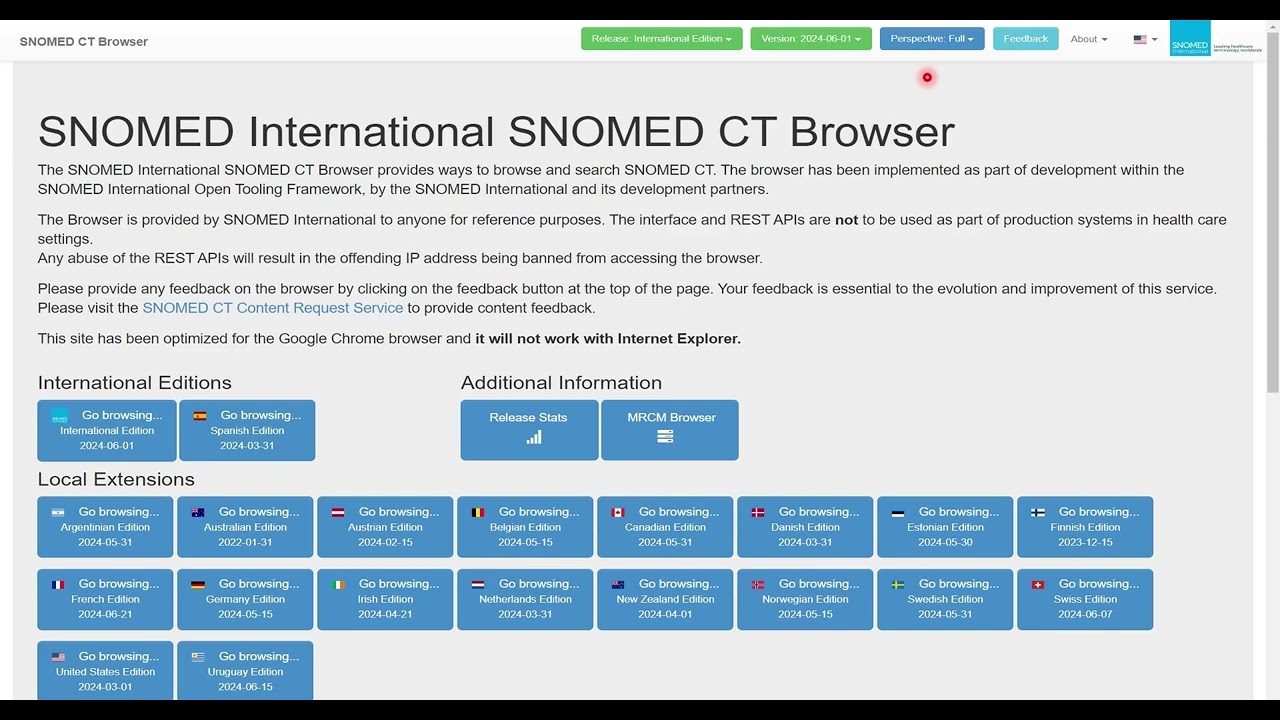Browse the Canadian Edition
The height and width of the screenshot is (720, 1280).
click(x=665, y=527)
